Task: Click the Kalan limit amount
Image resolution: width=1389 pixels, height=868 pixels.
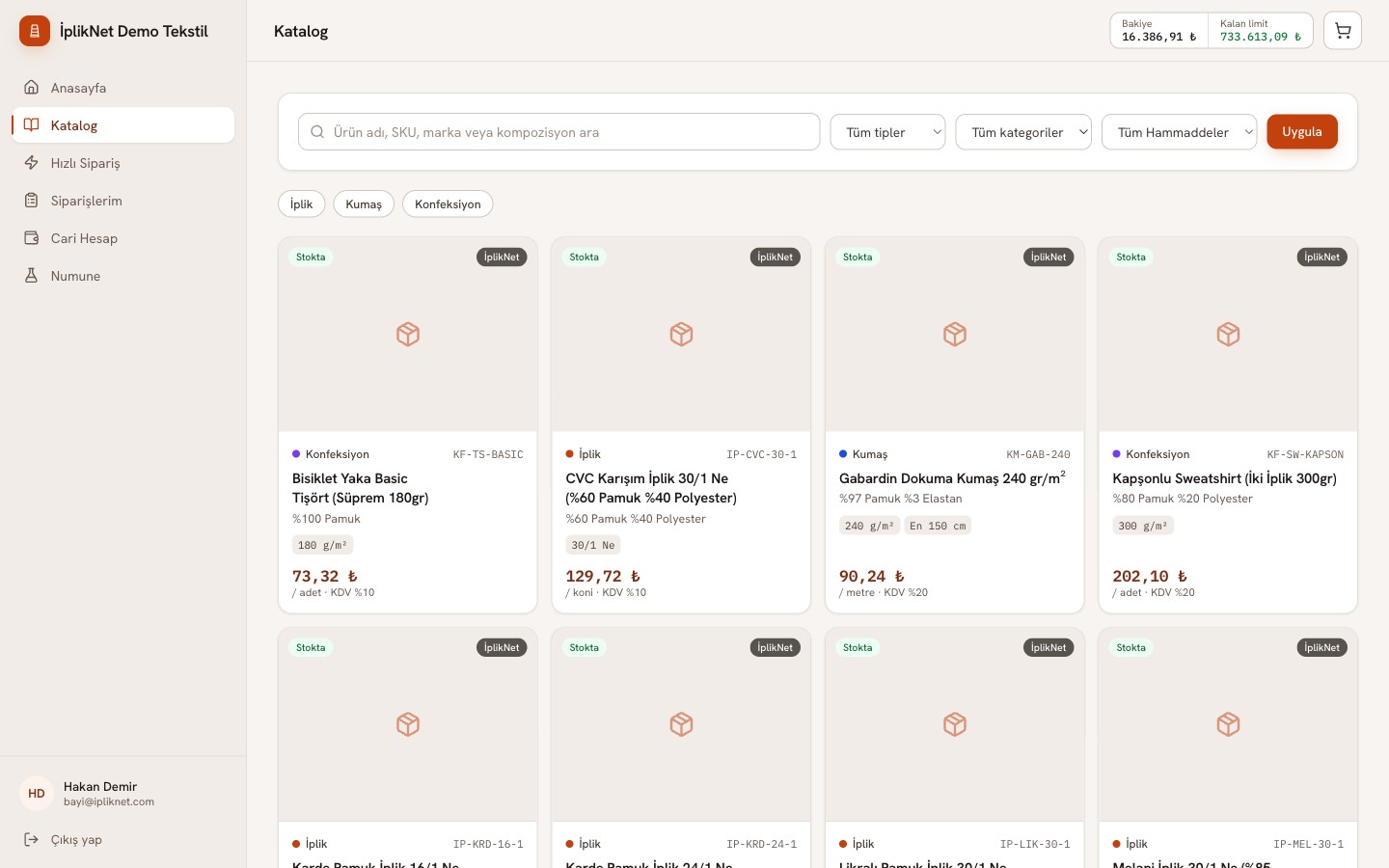Action: [1261, 37]
